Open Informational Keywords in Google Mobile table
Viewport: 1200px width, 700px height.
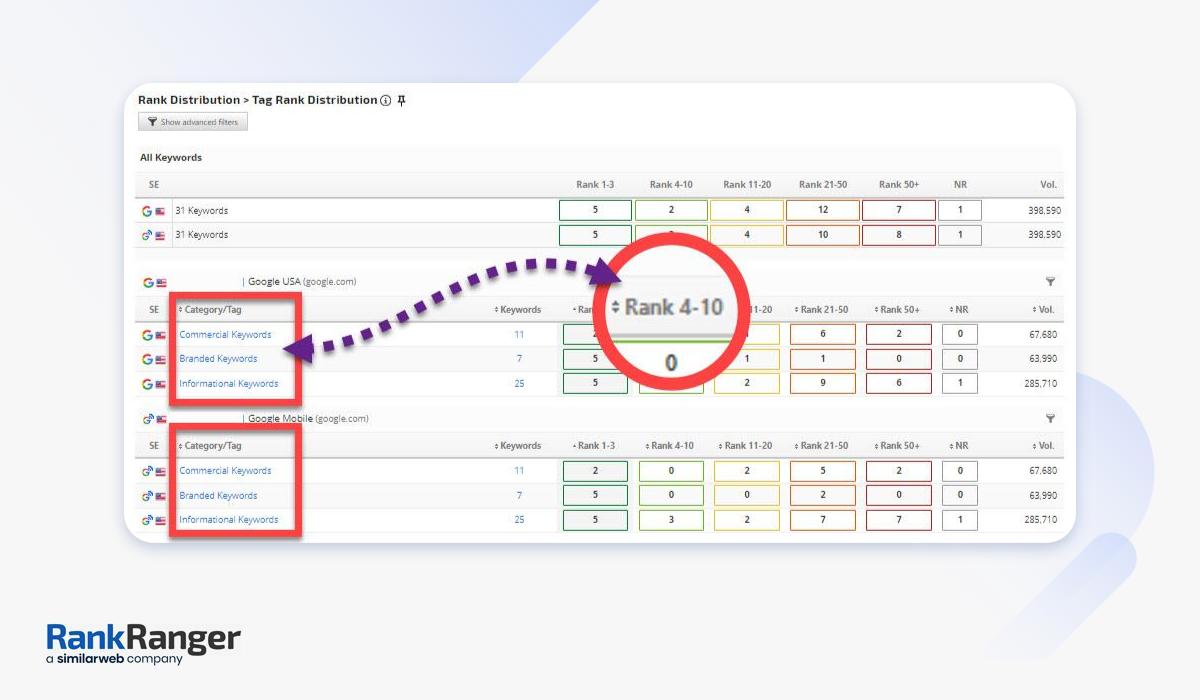pyautogui.click(x=229, y=520)
